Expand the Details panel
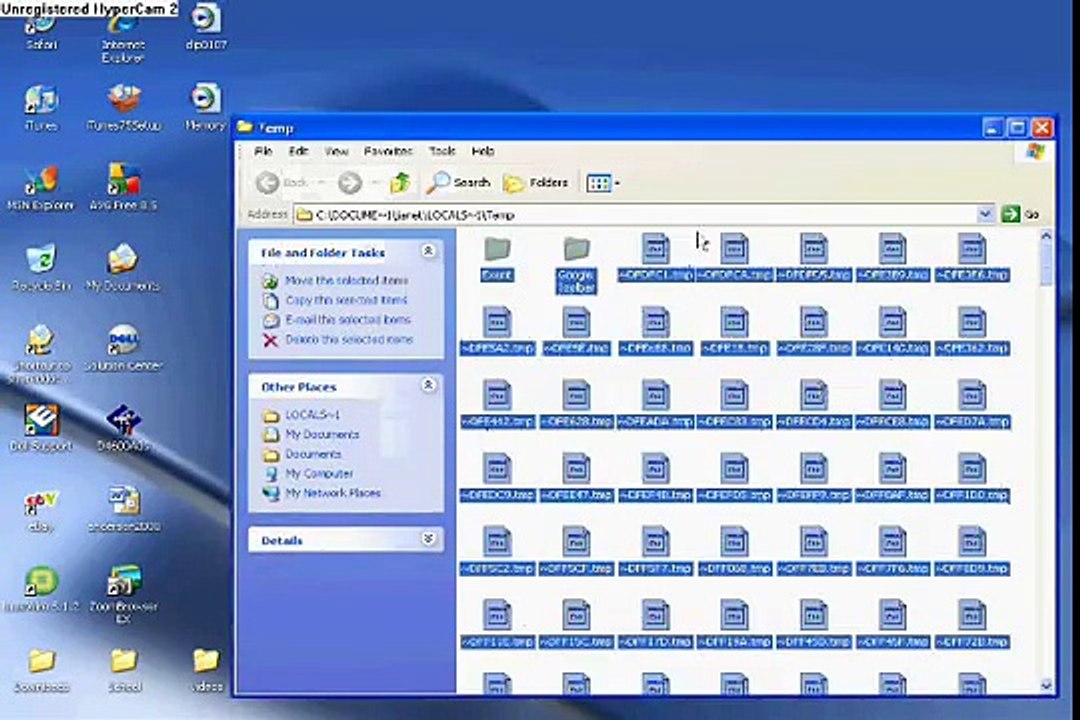1080x720 pixels. coord(428,539)
